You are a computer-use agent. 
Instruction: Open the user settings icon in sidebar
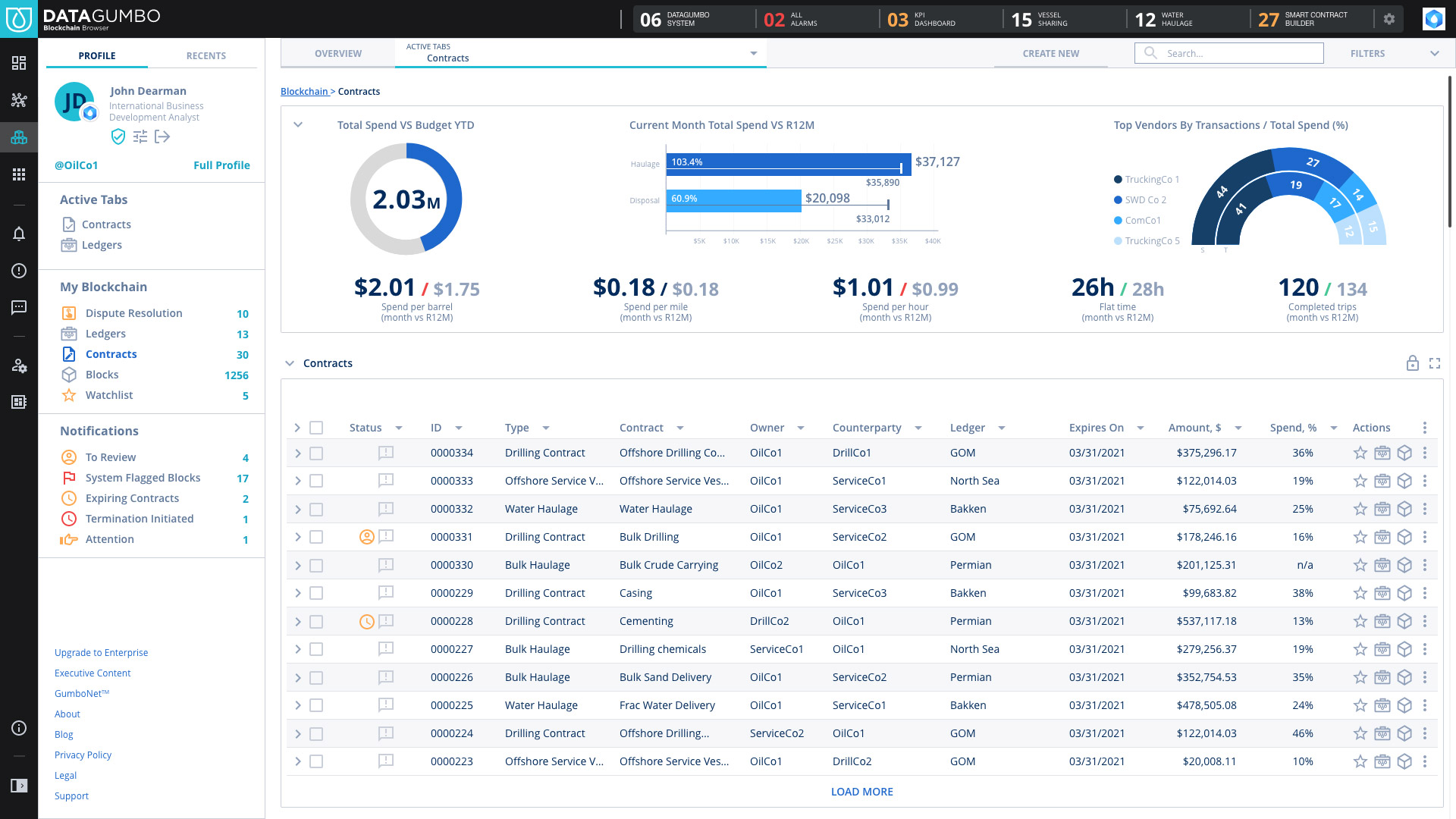click(19, 366)
